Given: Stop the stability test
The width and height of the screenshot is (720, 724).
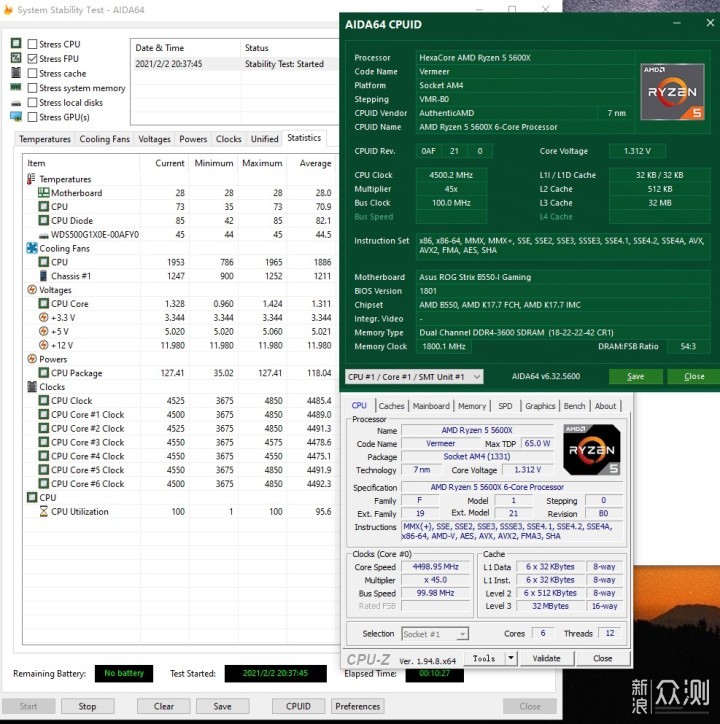Looking at the screenshot, I should [87, 706].
